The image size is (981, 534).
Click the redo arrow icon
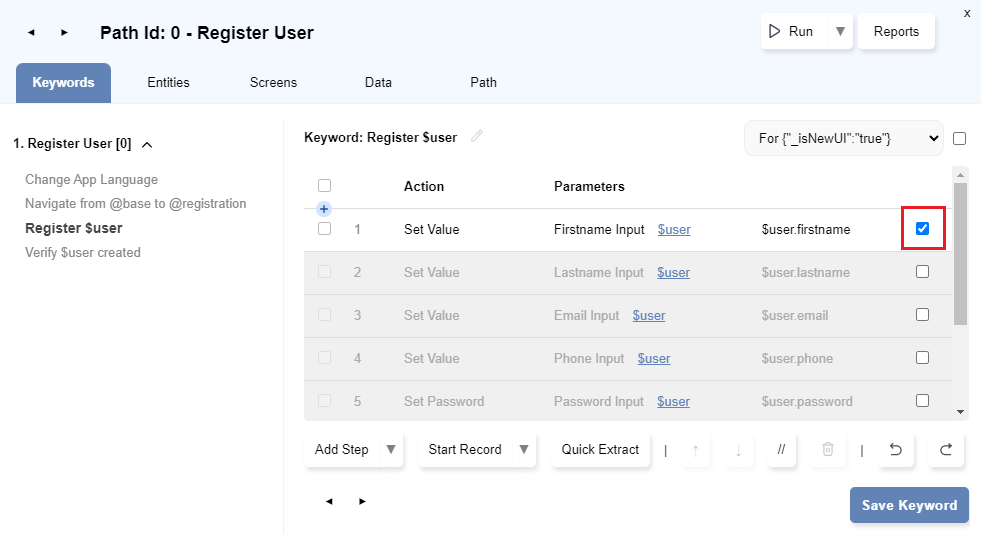pos(945,450)
